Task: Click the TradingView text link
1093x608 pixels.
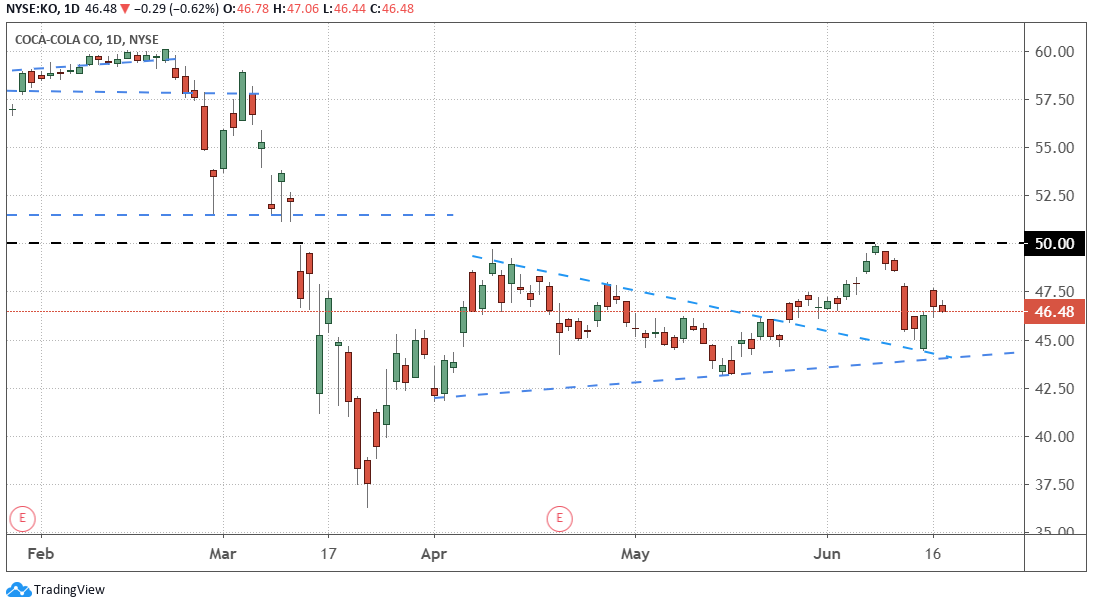Action: click(x=69, y=590)
